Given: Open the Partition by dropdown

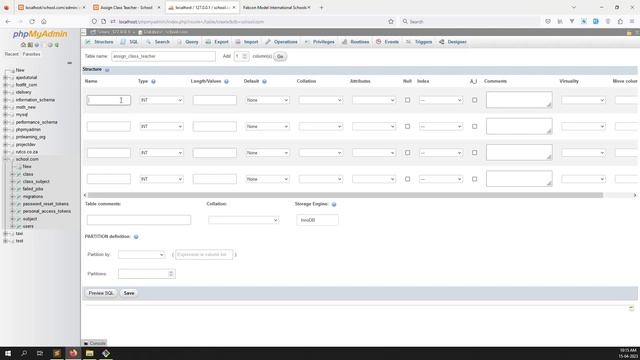Looking at the screenshot, I should (x=141, y=255).
